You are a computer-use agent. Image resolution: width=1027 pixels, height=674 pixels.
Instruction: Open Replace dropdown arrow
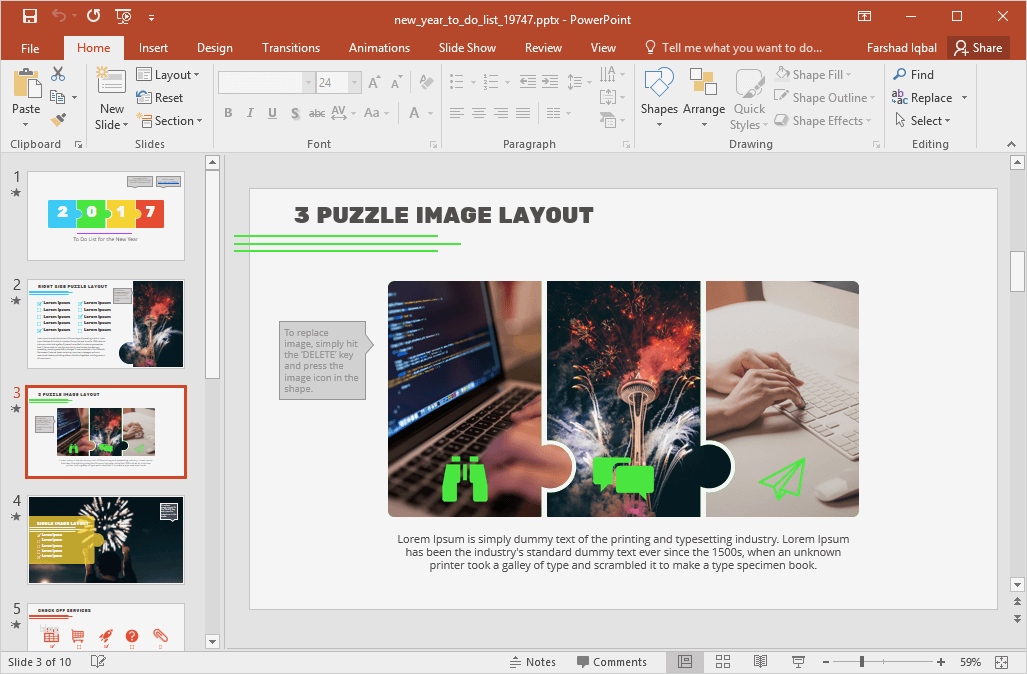[964, 98]
